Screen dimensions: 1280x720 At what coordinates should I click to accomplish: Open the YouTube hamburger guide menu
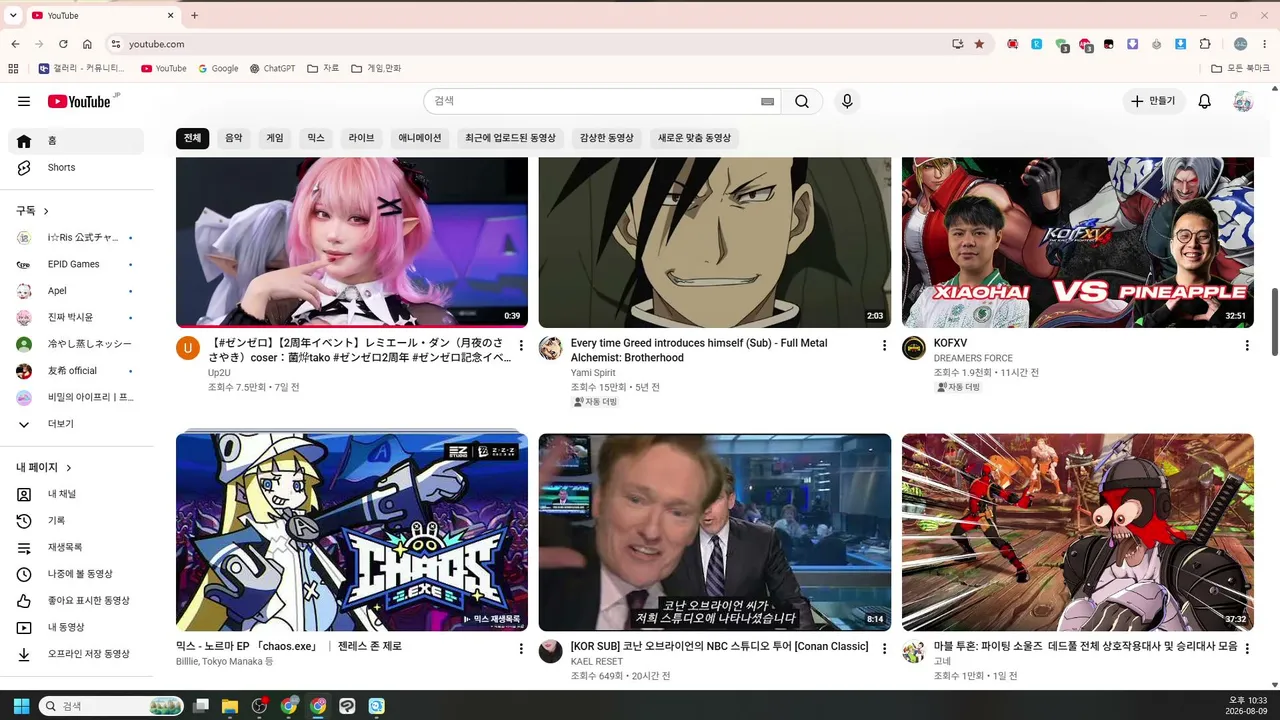click(x=24, y=101)
